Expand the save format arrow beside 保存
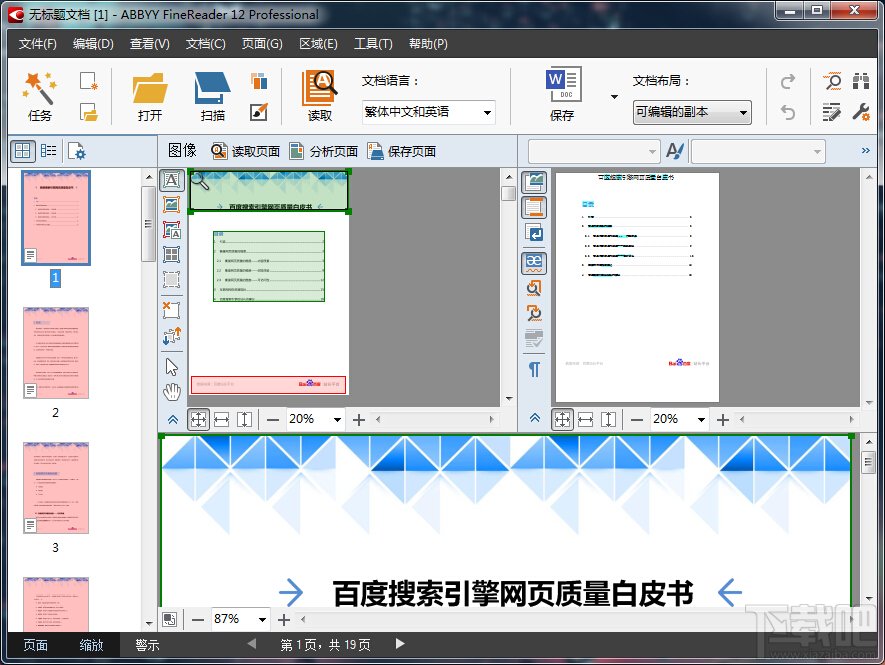885x665 pixels. tap(614, 97)
